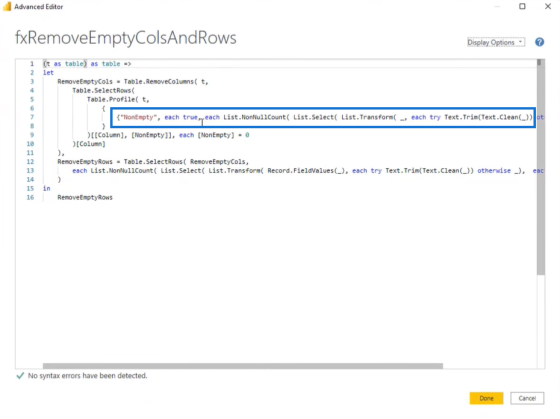Click the "NonEmpty" string in highlighted line

[138, 117]
